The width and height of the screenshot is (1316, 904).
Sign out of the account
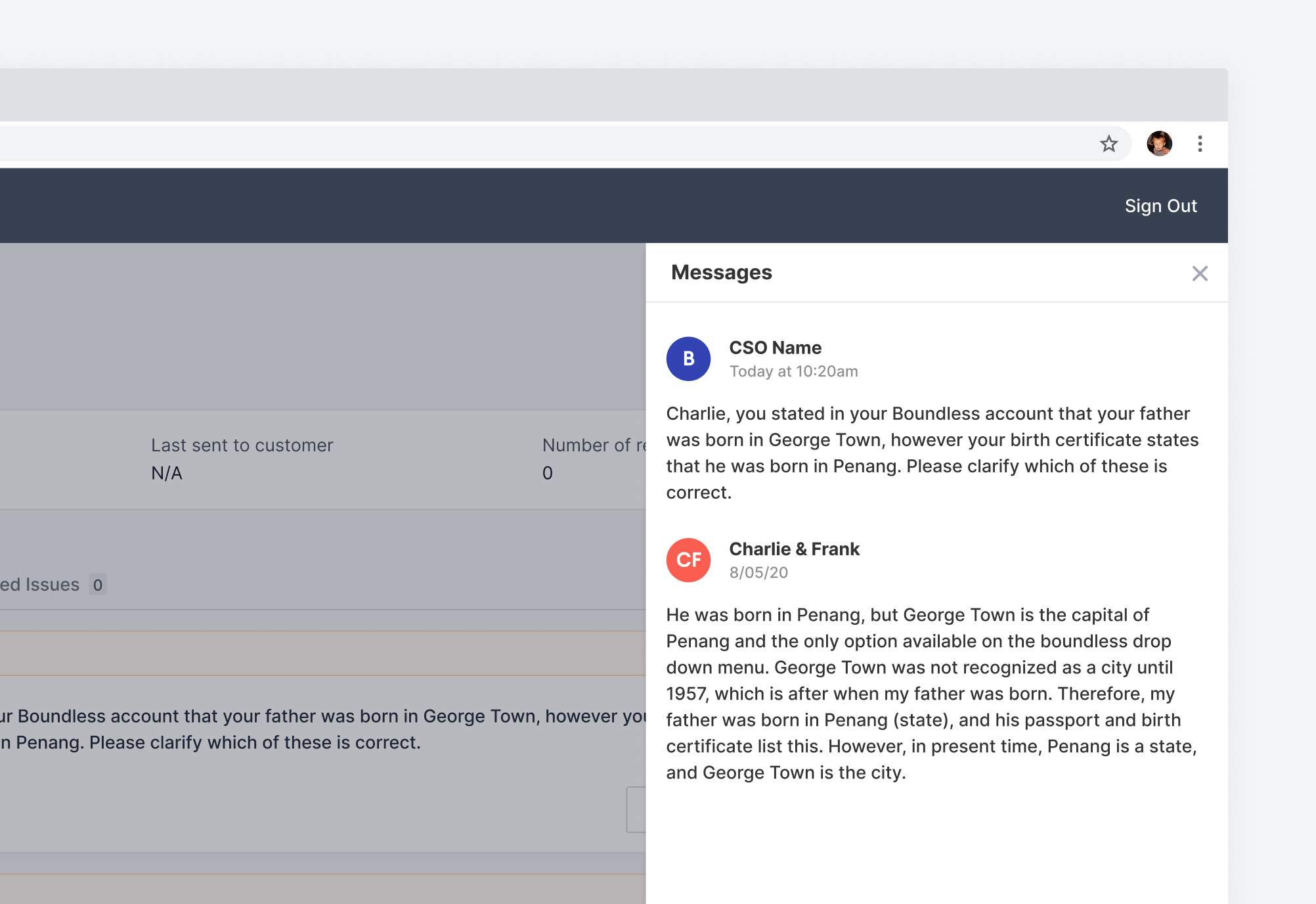(1160, 206)
